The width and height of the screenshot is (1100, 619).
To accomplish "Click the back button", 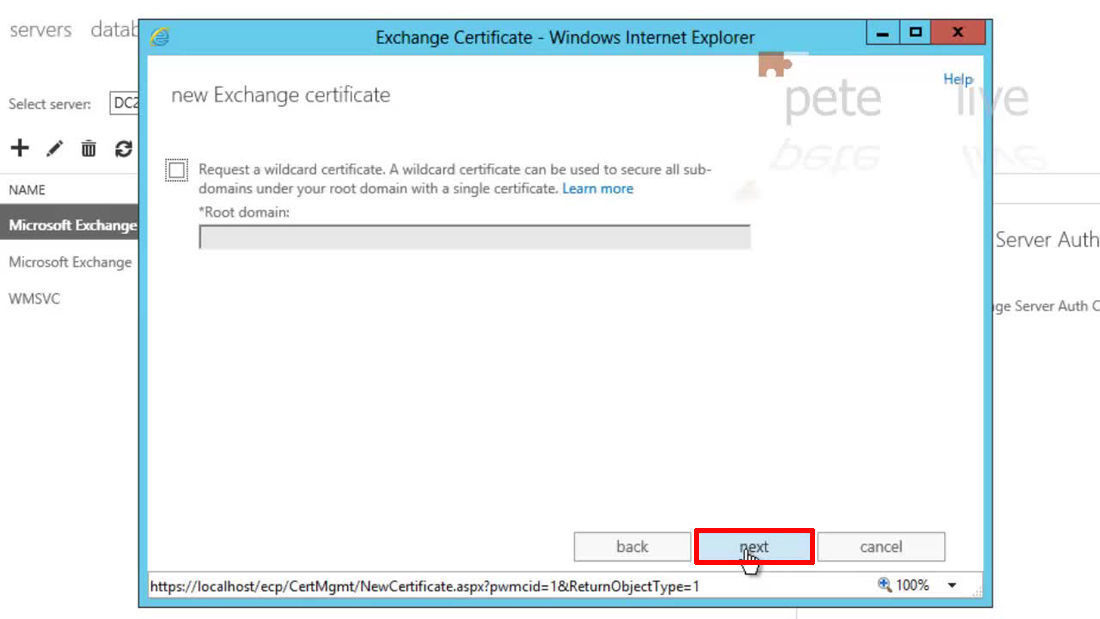I will tap(632, 547).
